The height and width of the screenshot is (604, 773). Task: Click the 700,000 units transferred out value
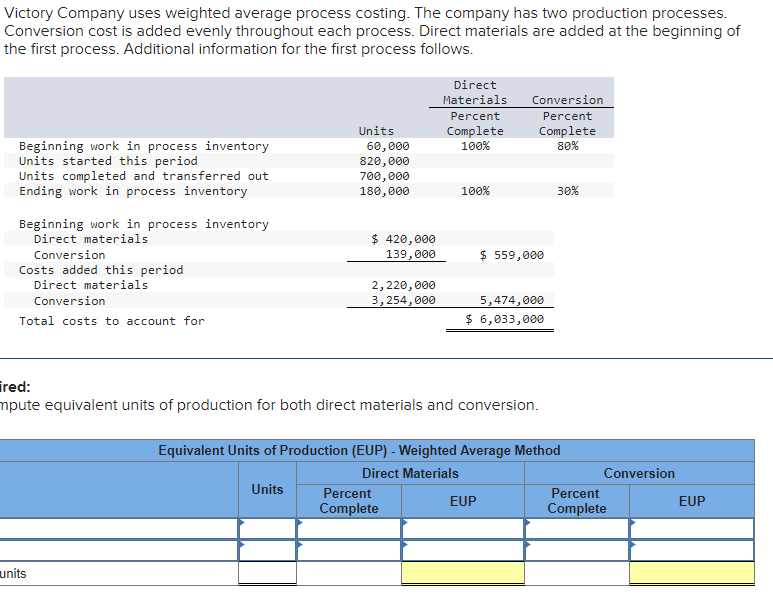pyautogui.click(x=385, y=176)
